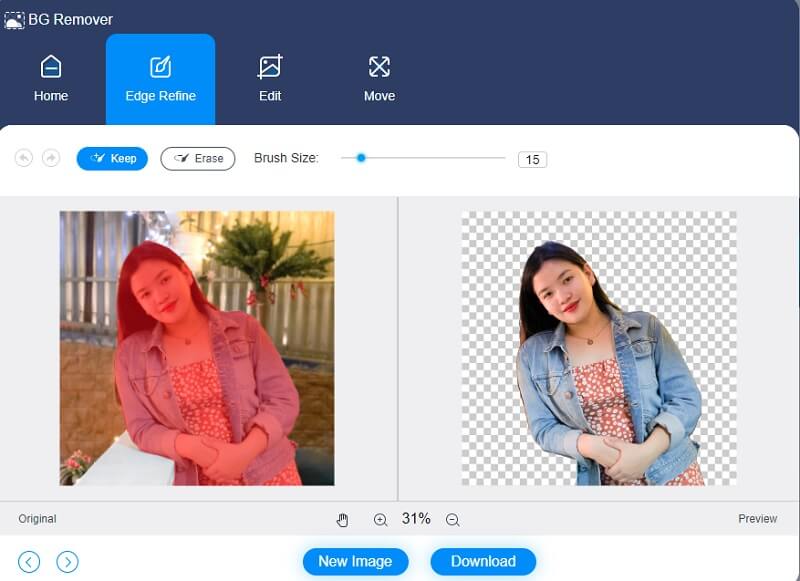Select the hand pan tool
The image size is (800, 581).
(343, 519)
